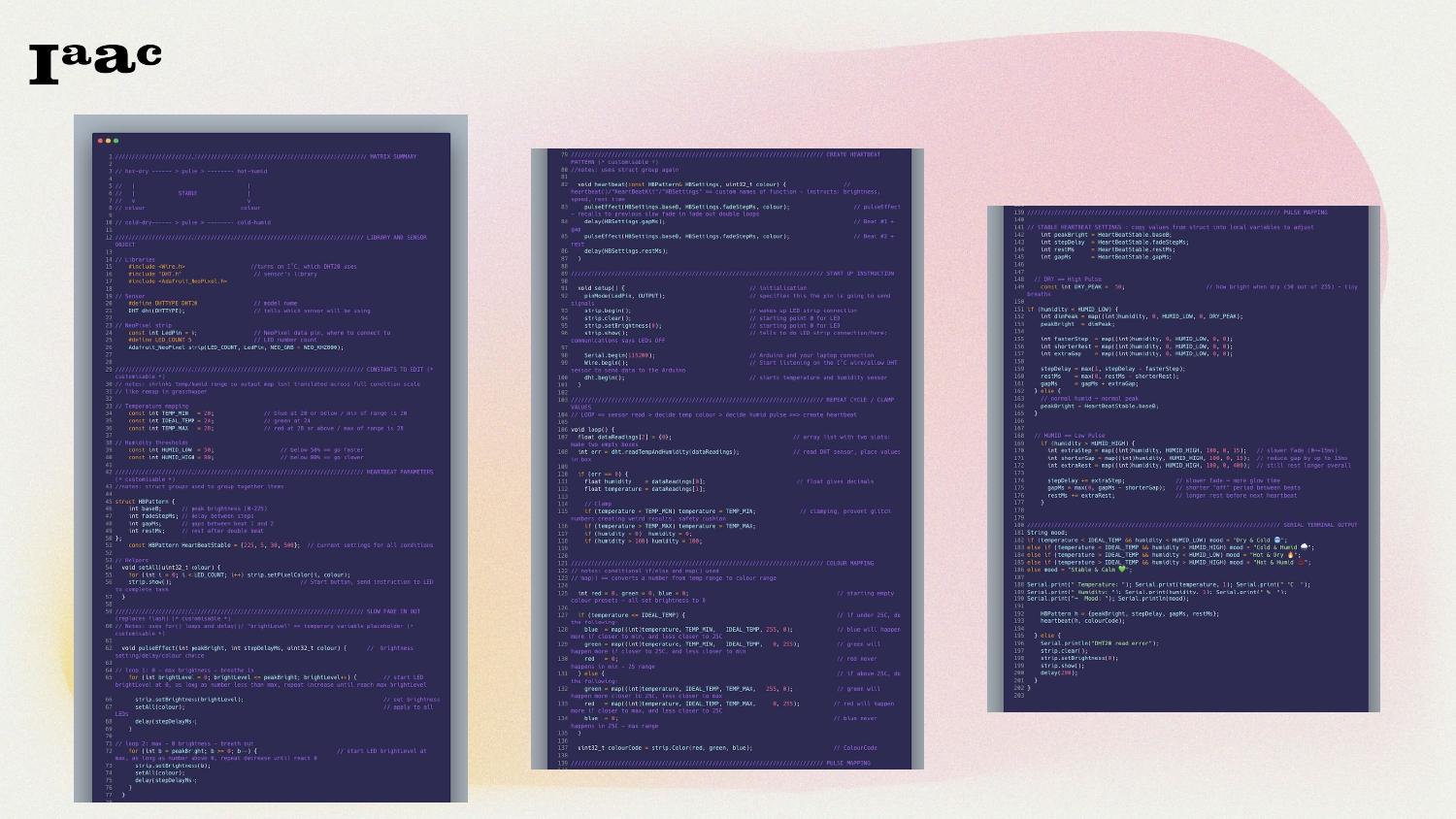1456x819 pixels.
Task: Click the 'struct HBPattern {' line
Action: pos(146,502)
